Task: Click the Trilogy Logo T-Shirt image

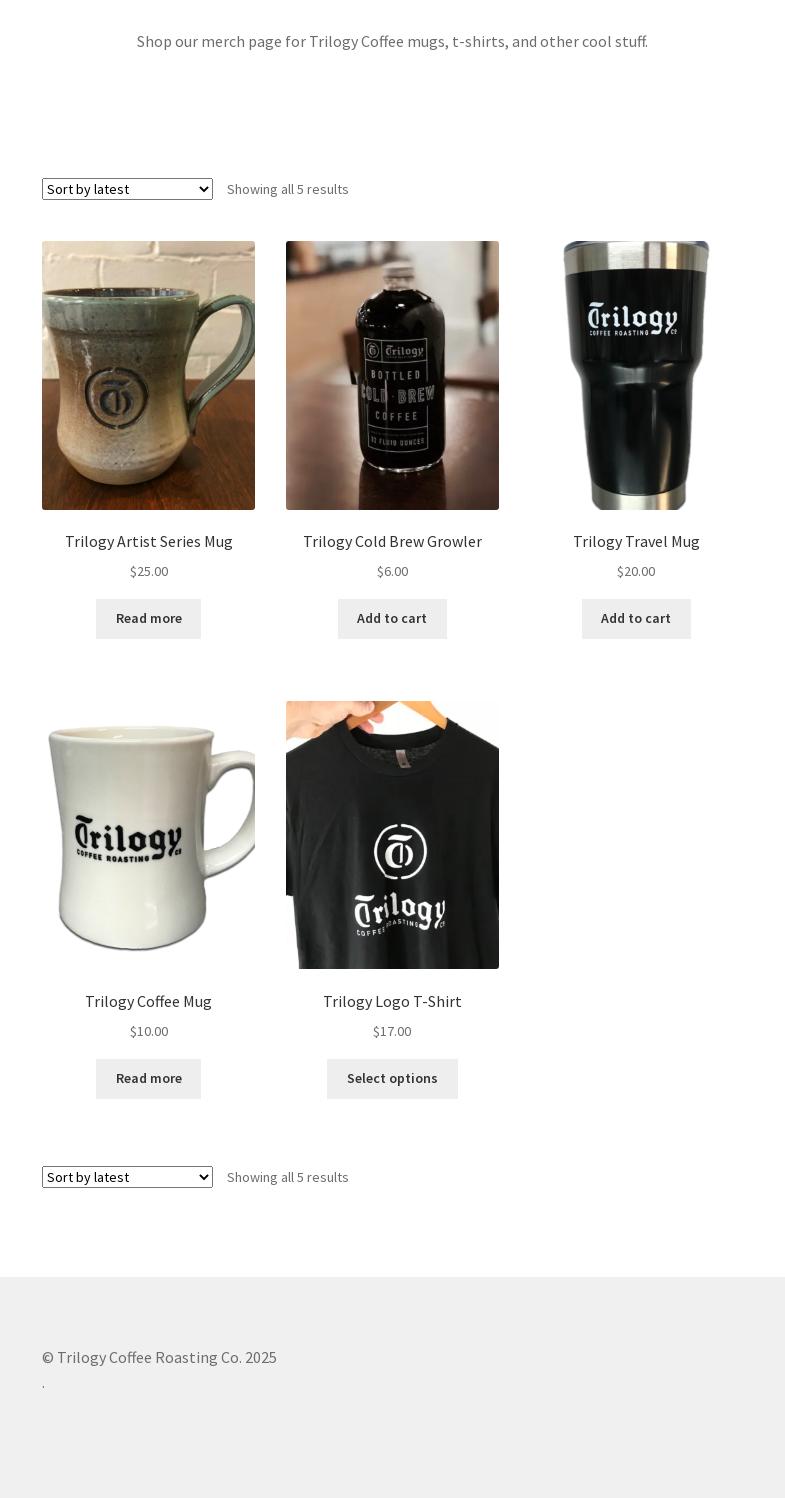Action: point(392,835)
